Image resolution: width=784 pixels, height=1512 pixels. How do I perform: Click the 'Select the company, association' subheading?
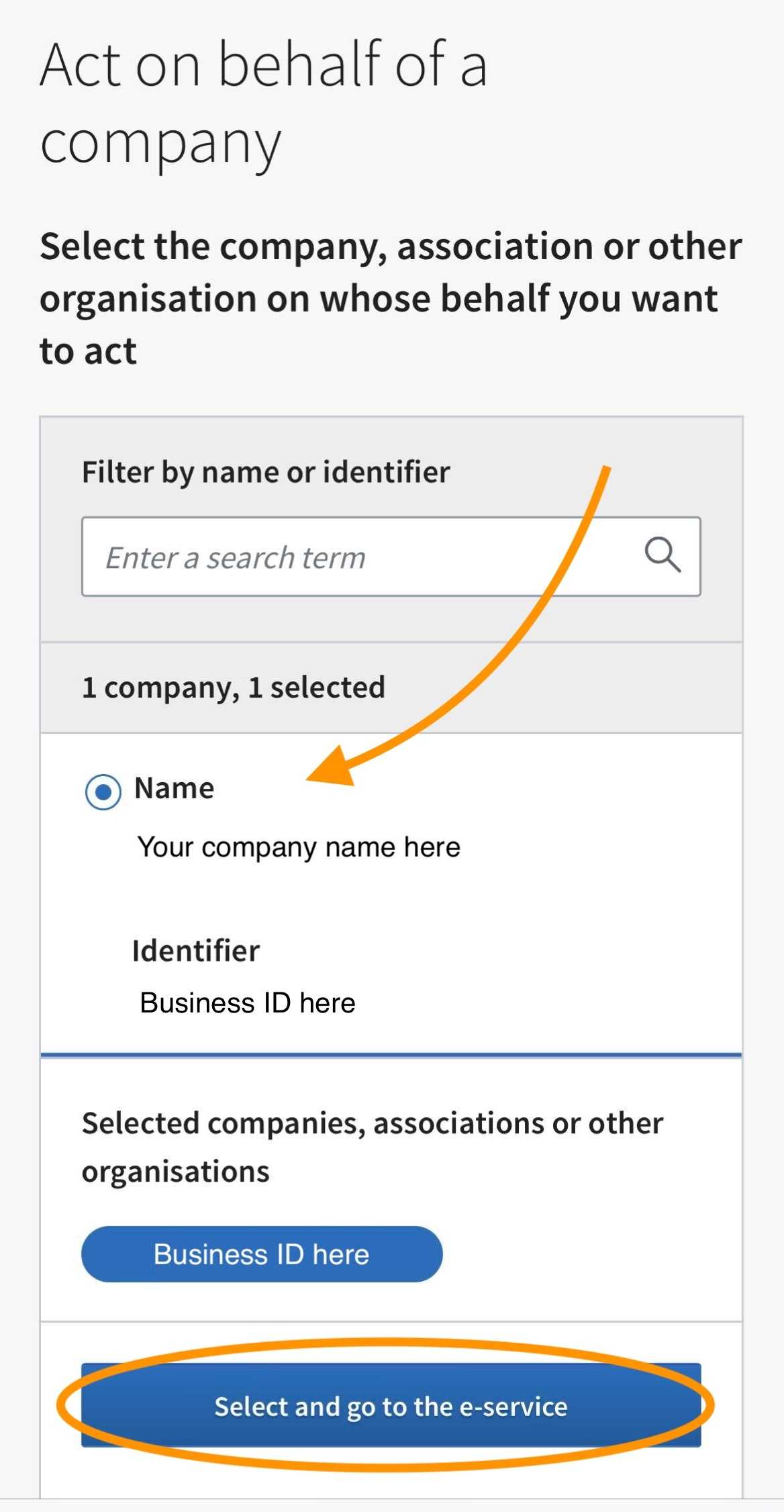(391, 299)
